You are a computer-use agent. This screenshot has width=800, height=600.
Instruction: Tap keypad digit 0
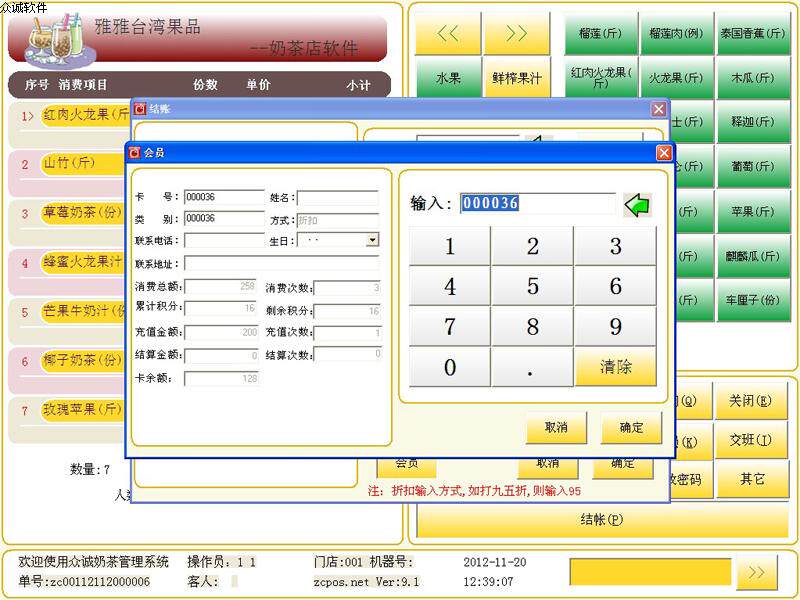(449, 367)
